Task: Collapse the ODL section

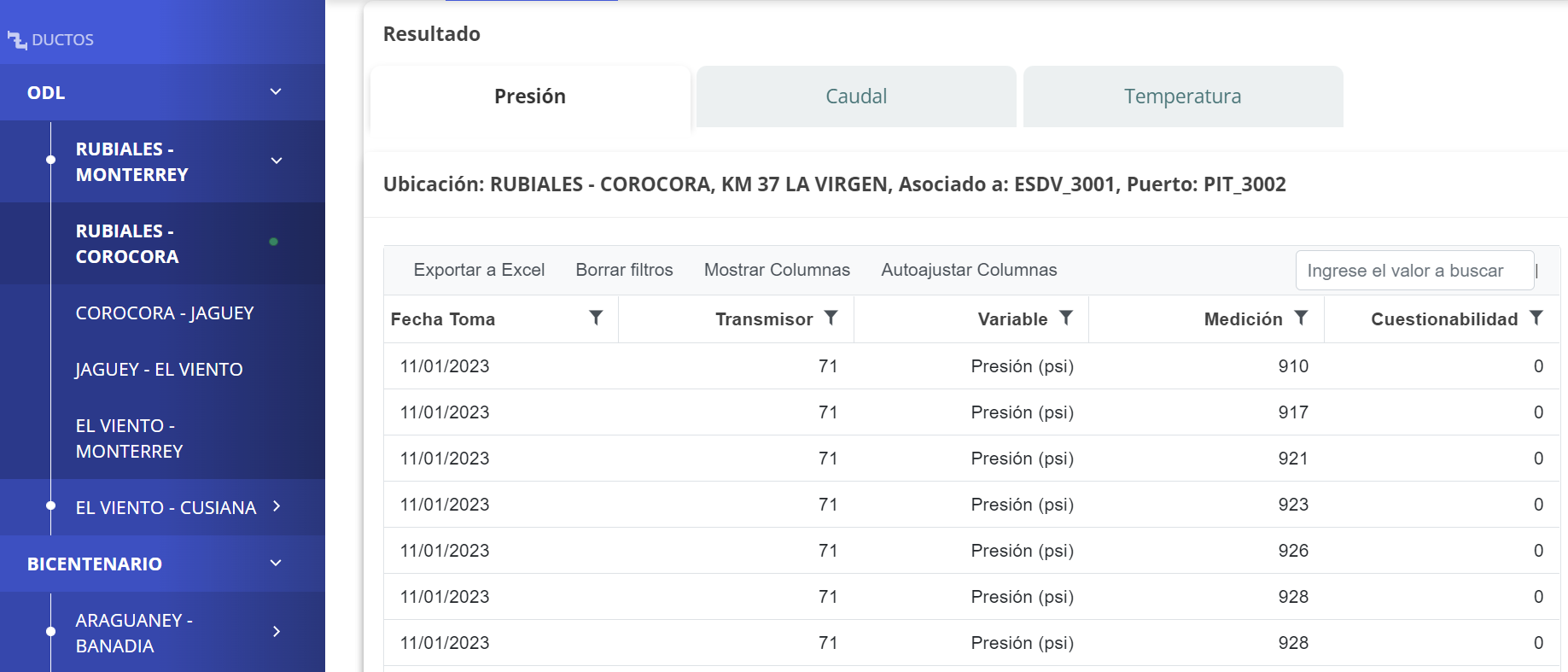Action: 276,92
